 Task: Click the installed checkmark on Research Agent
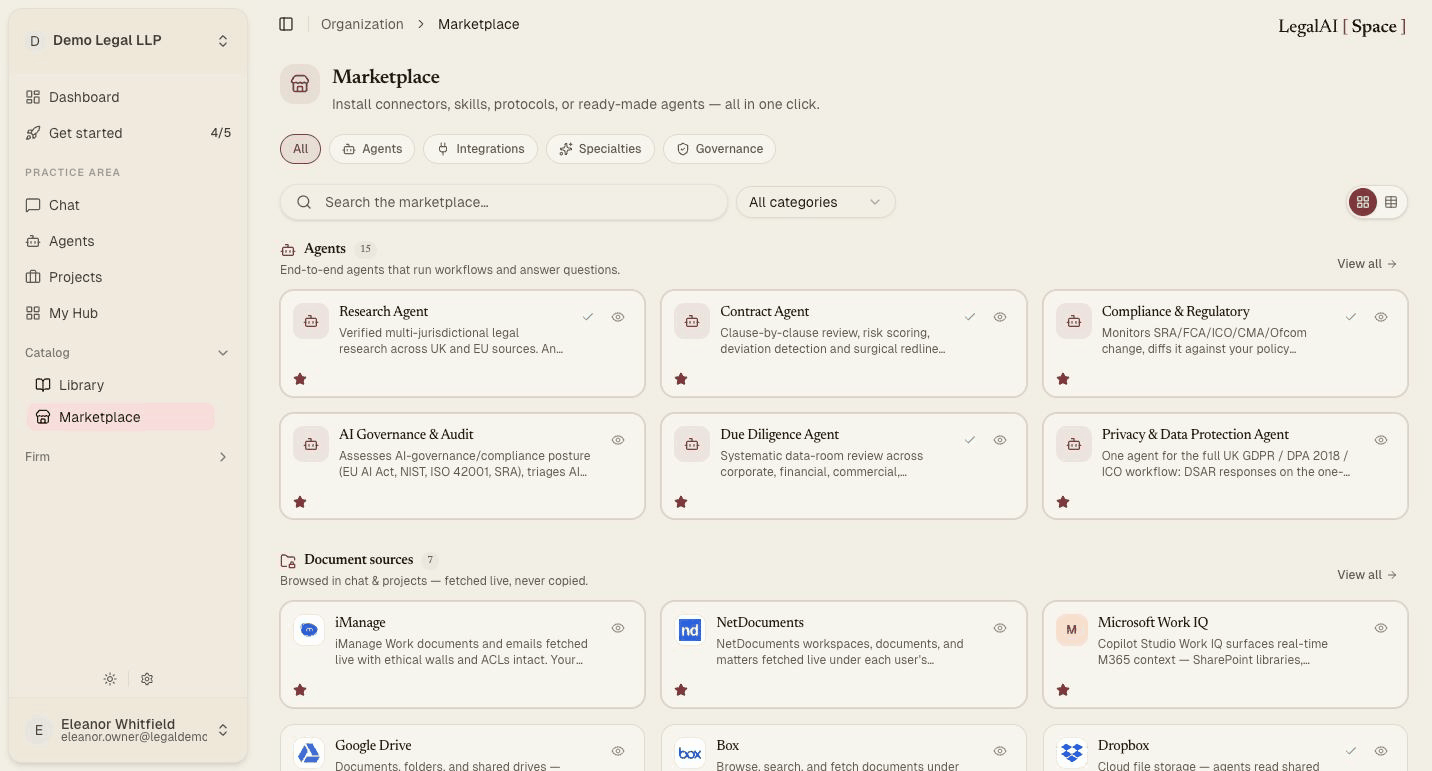coord(588,317)
